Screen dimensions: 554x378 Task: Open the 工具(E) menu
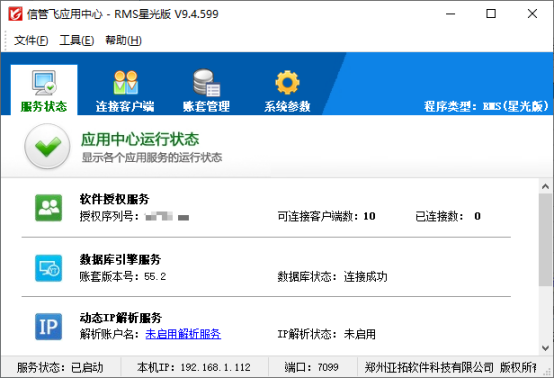[77, 40]
